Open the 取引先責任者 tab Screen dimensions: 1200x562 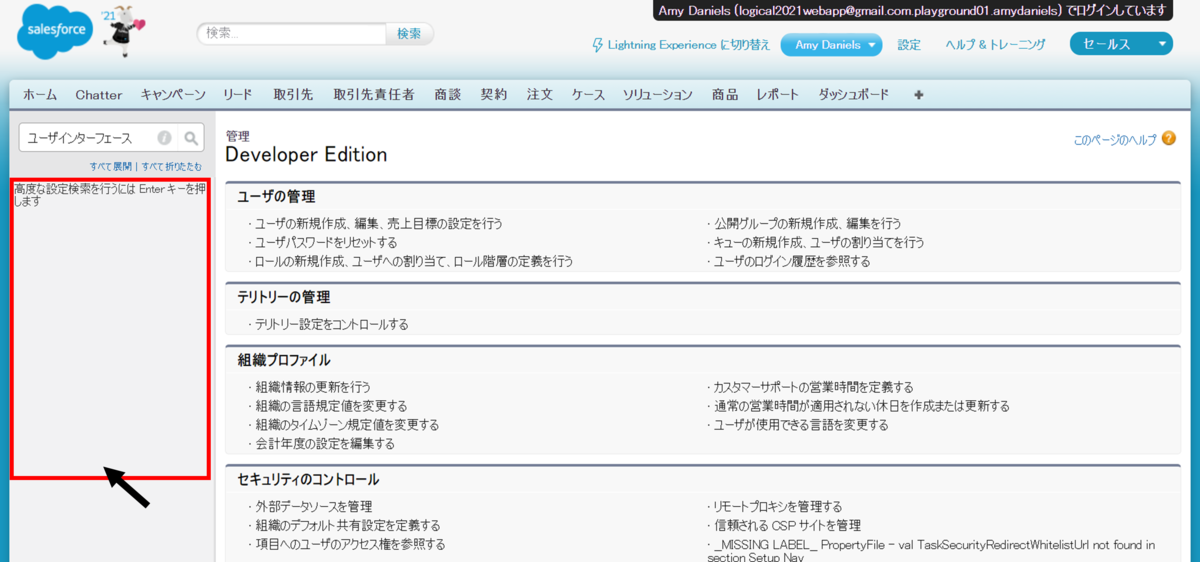pyautogui.click(x=374, y=95)
